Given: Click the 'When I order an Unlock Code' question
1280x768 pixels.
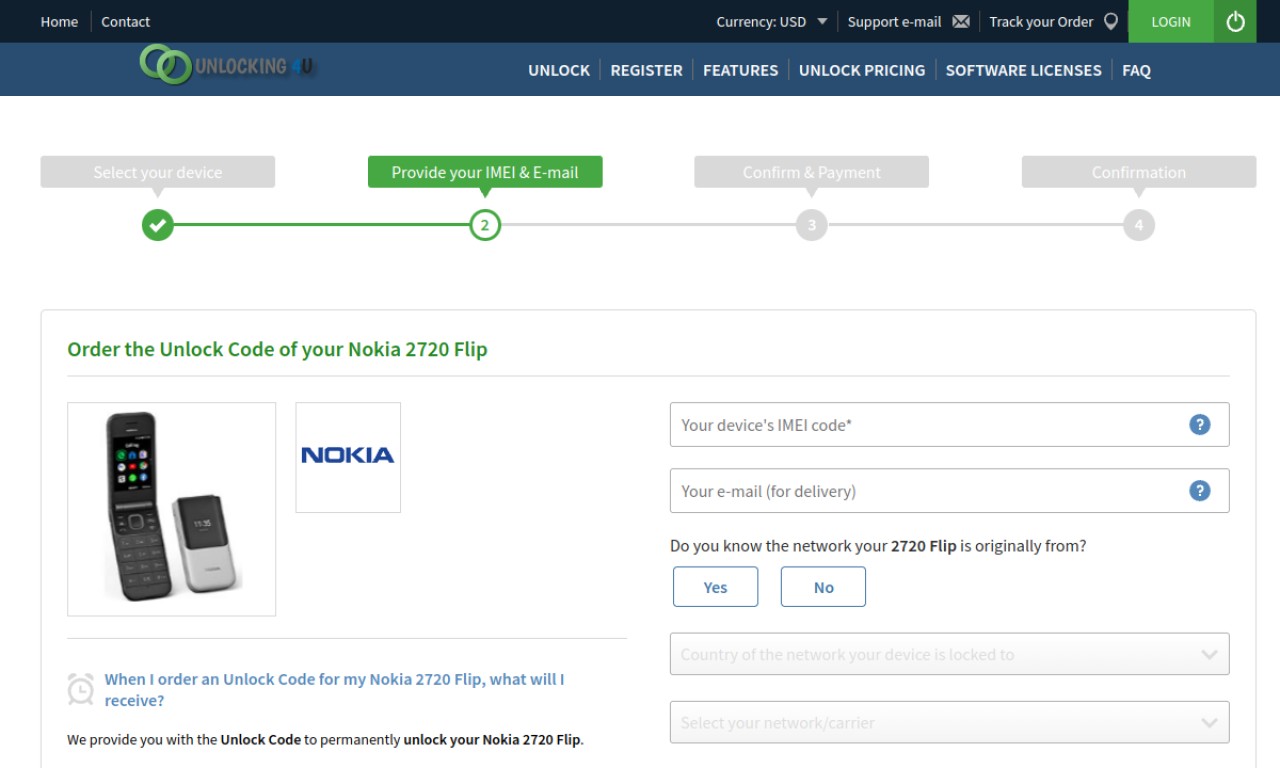Looking at the screenshot, I should pos(334,689).
